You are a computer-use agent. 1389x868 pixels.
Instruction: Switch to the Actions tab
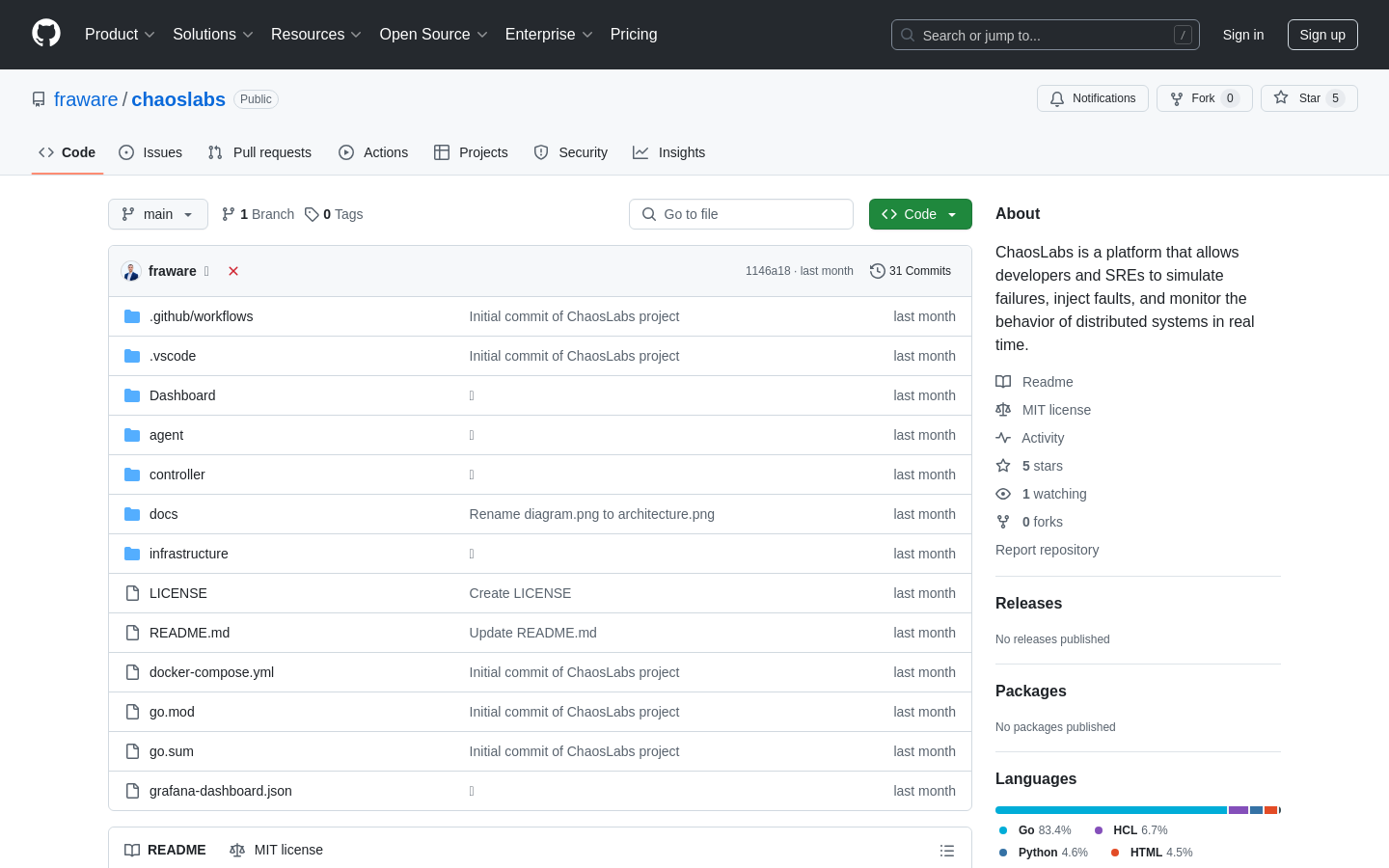point(373,152)
